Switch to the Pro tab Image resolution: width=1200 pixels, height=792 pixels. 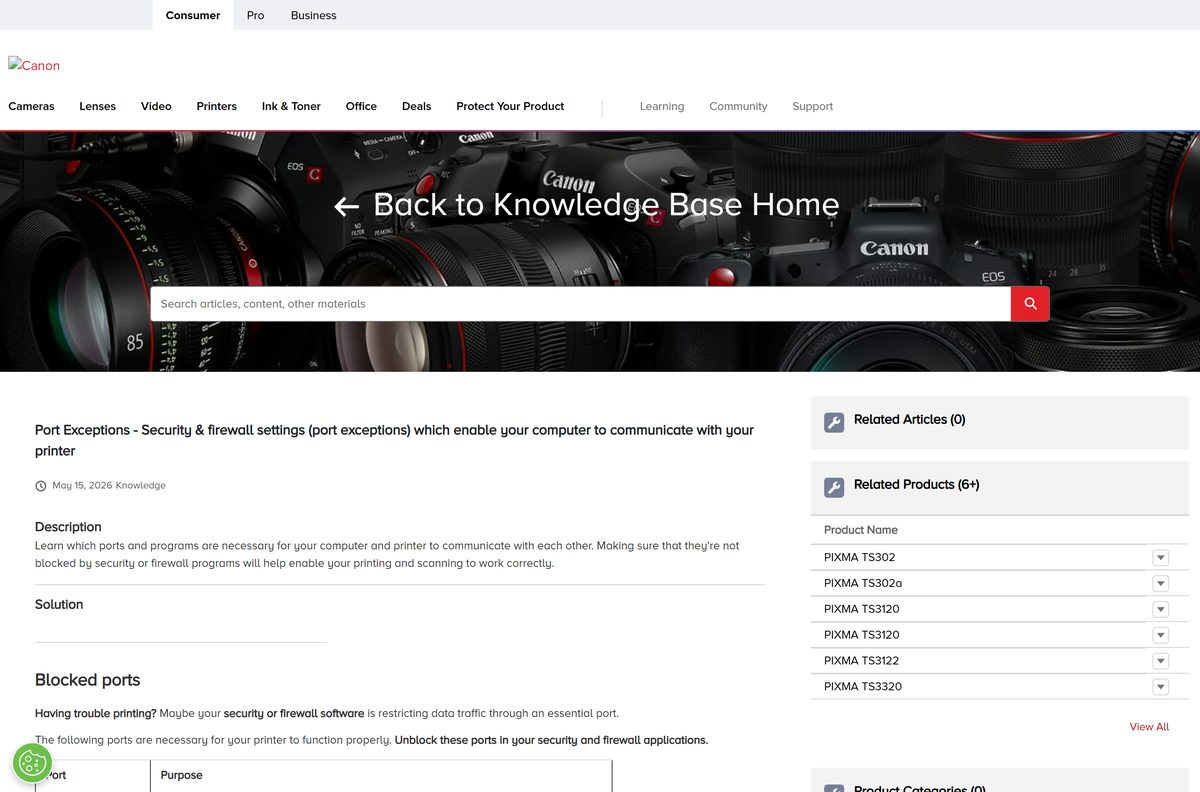(x=255, y=15)
